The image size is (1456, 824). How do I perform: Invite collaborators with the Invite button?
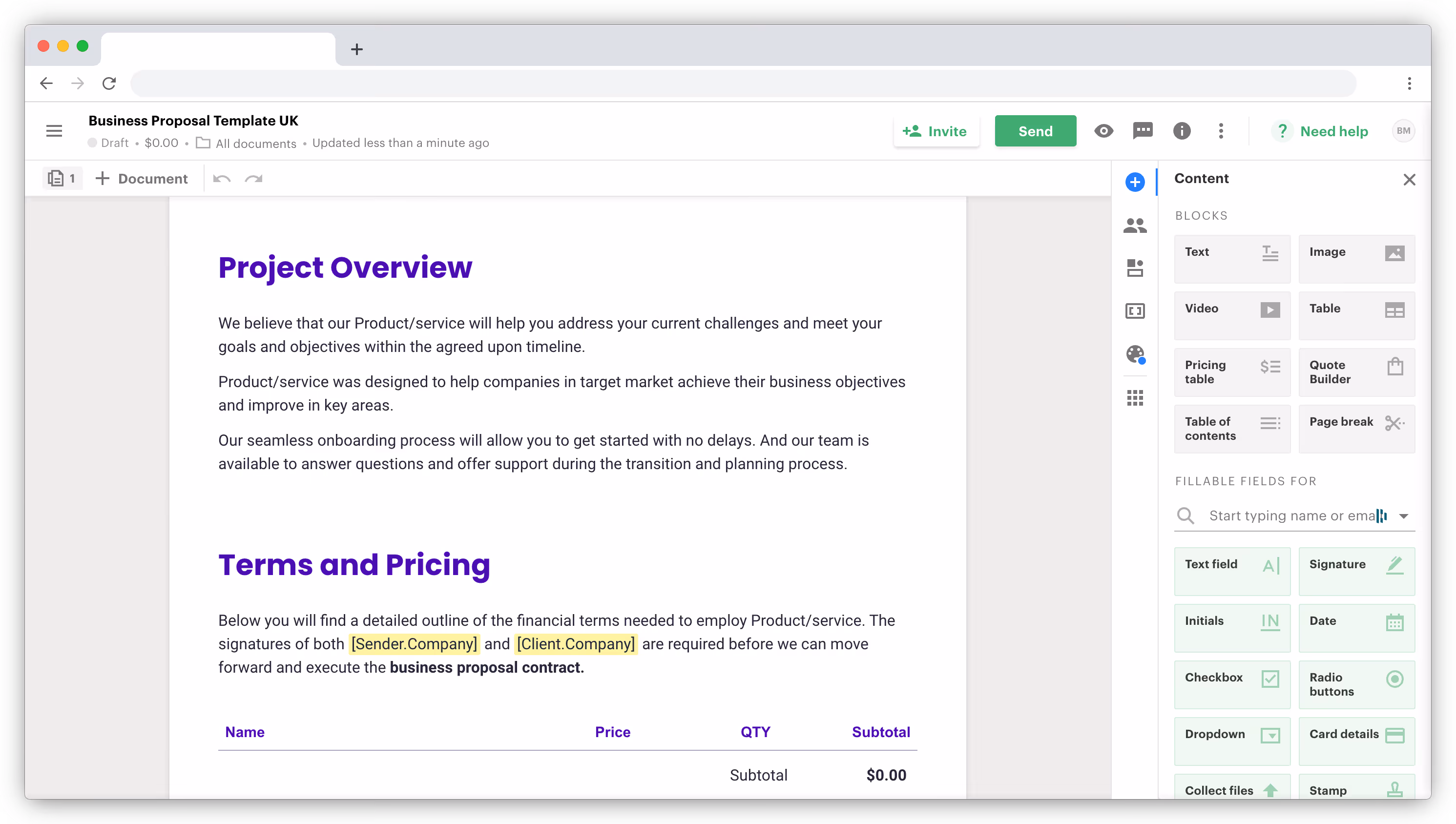936,131
